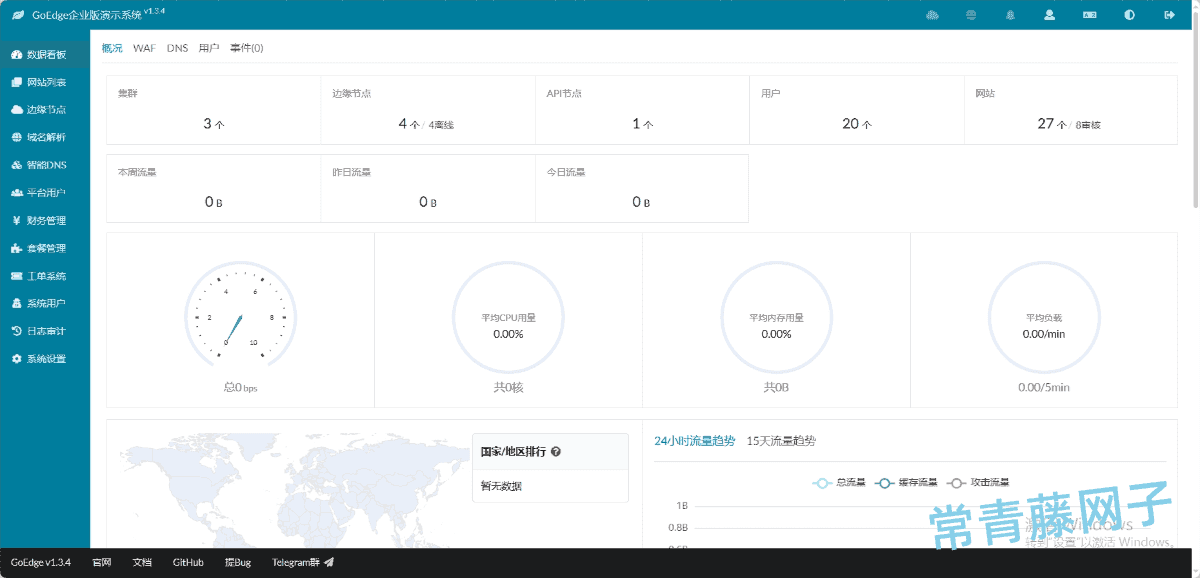Open 网站列表 in the sidebar
This screenshot has width=1200, height=578.
(x=45, y=82)
